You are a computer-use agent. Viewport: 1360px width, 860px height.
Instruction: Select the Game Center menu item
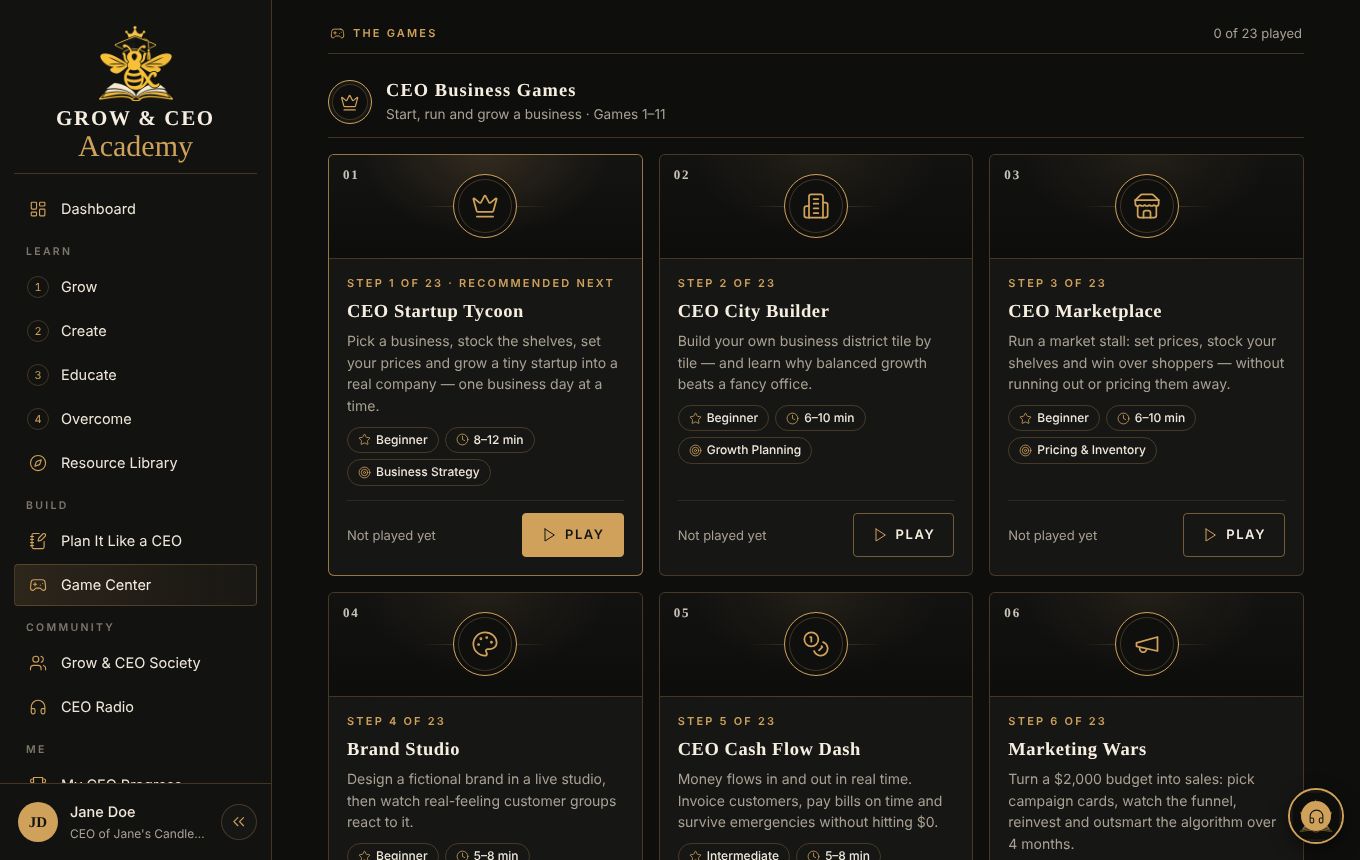point(135,585)
